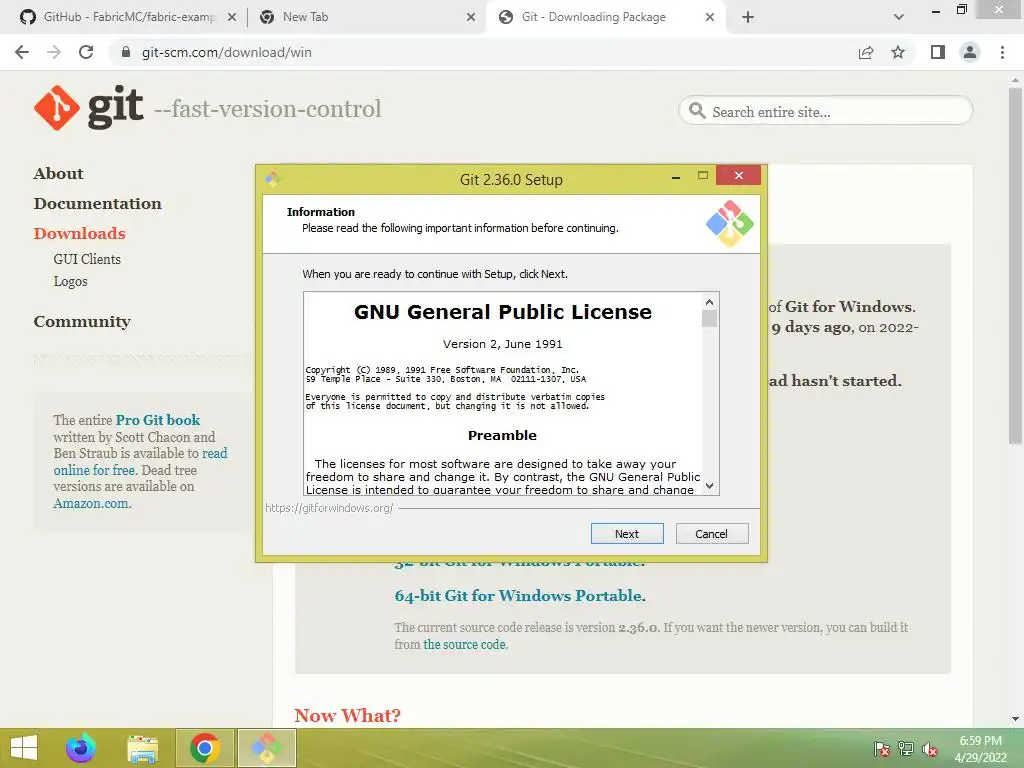
Task: Minimize the Chrome window
Action: click(936, 10)
